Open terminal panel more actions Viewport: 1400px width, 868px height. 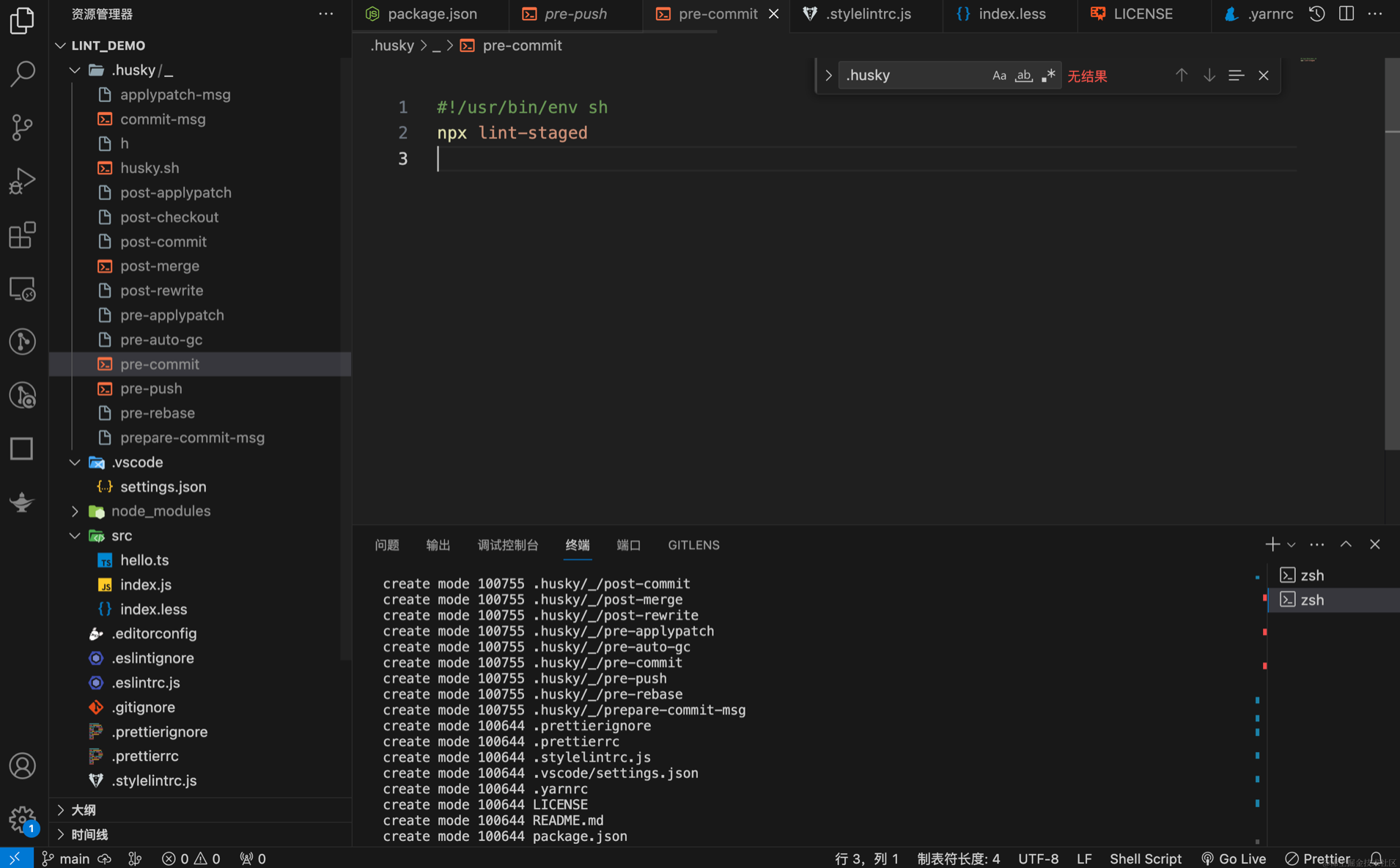click(1317, 545)
